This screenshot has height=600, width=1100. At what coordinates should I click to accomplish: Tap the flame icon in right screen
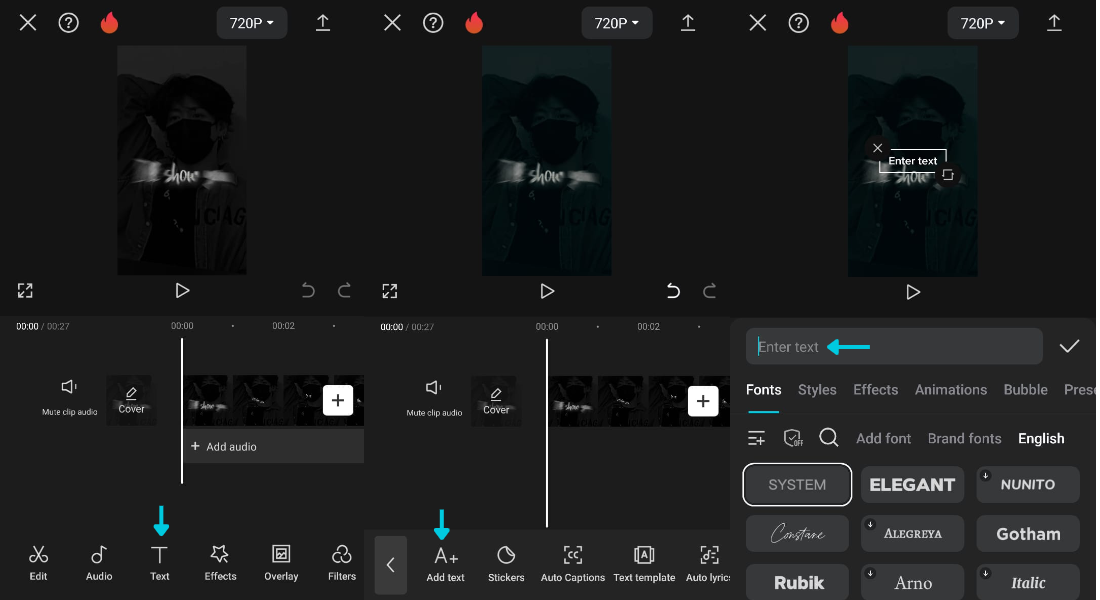pos(840,23)
